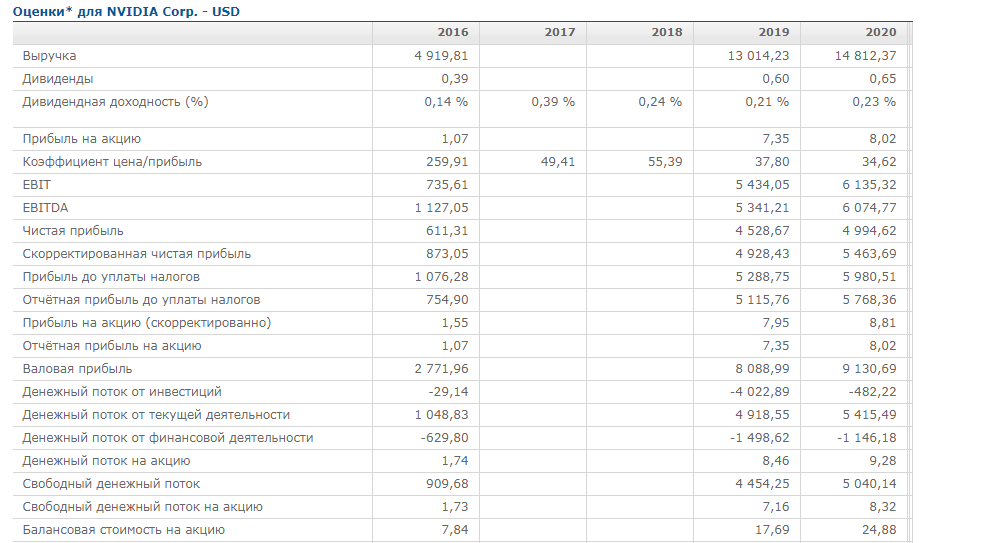Viewport: 987px width, 543px height.
Task: Select net profit value 4 528,67
Action: (762, 230)
